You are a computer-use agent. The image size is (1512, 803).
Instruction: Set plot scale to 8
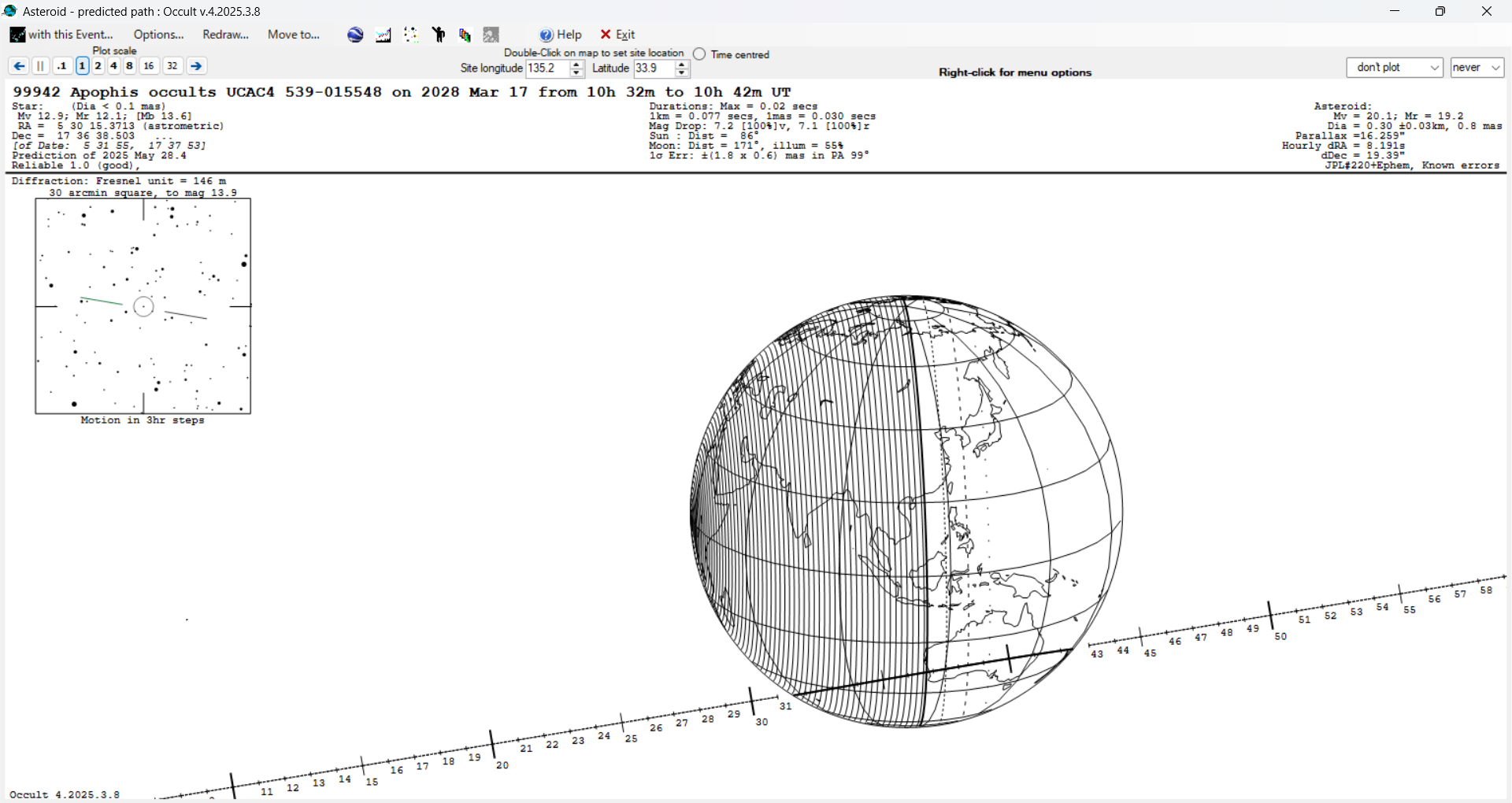129,66
